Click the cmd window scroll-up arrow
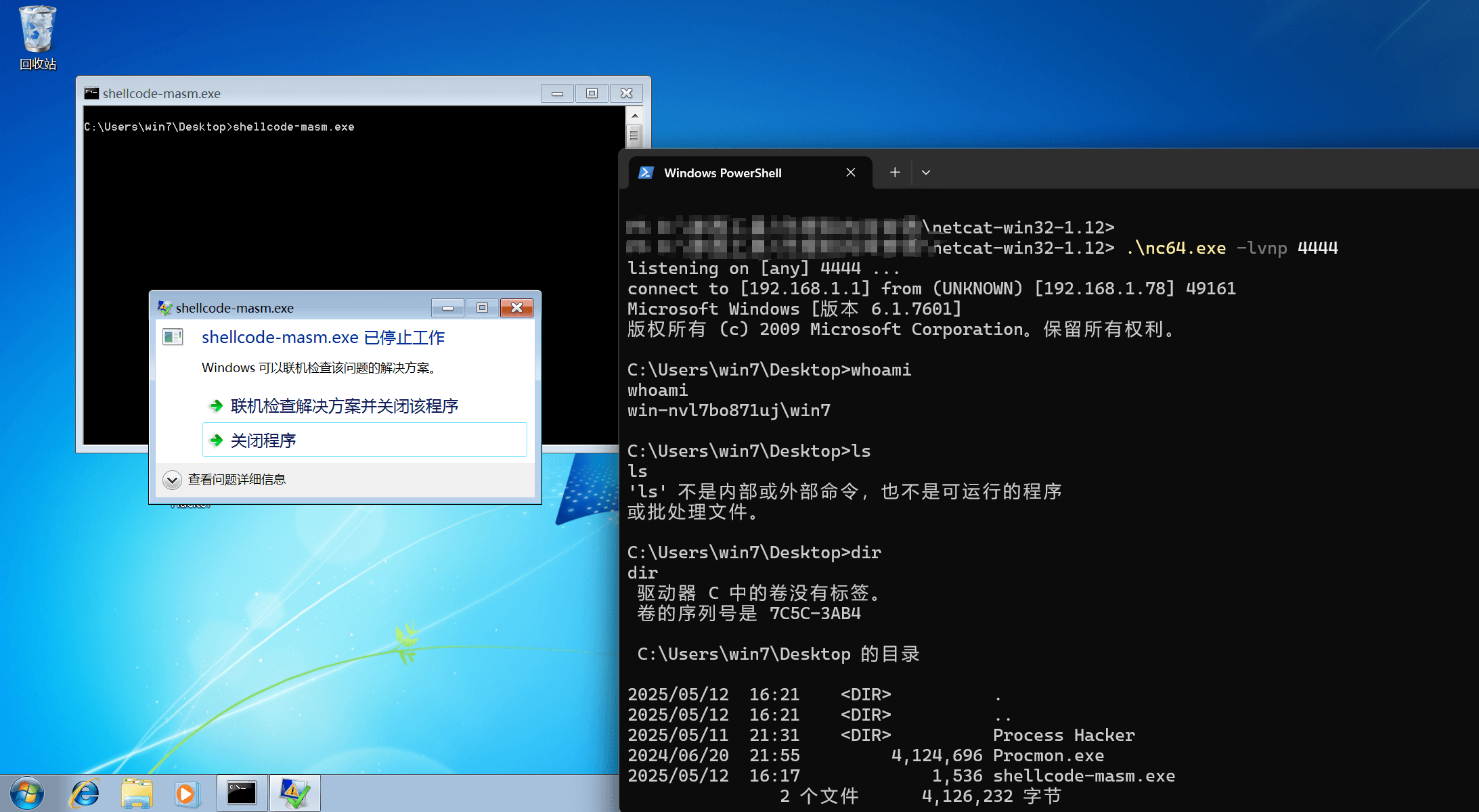This screenshot has height=812, width=1479. [x=634, y=116]
